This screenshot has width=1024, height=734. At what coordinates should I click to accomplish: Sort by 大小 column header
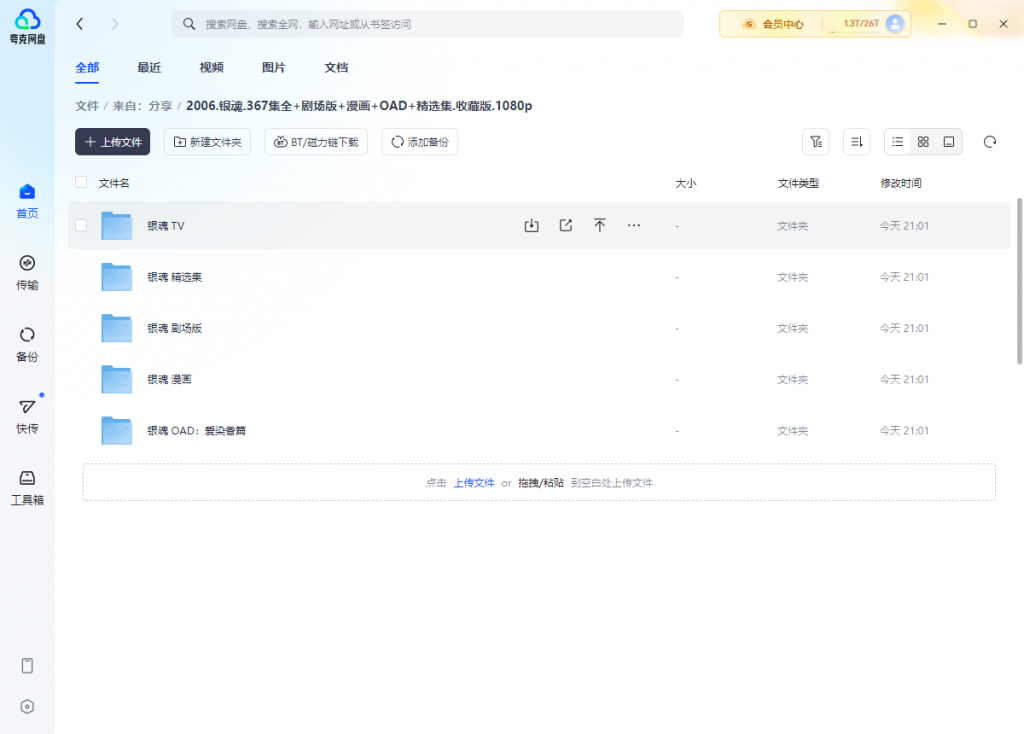coord(686,183)
